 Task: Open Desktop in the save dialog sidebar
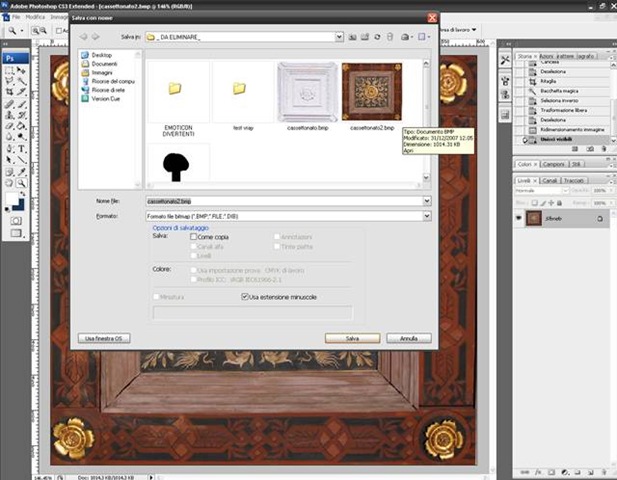(101, 55)
